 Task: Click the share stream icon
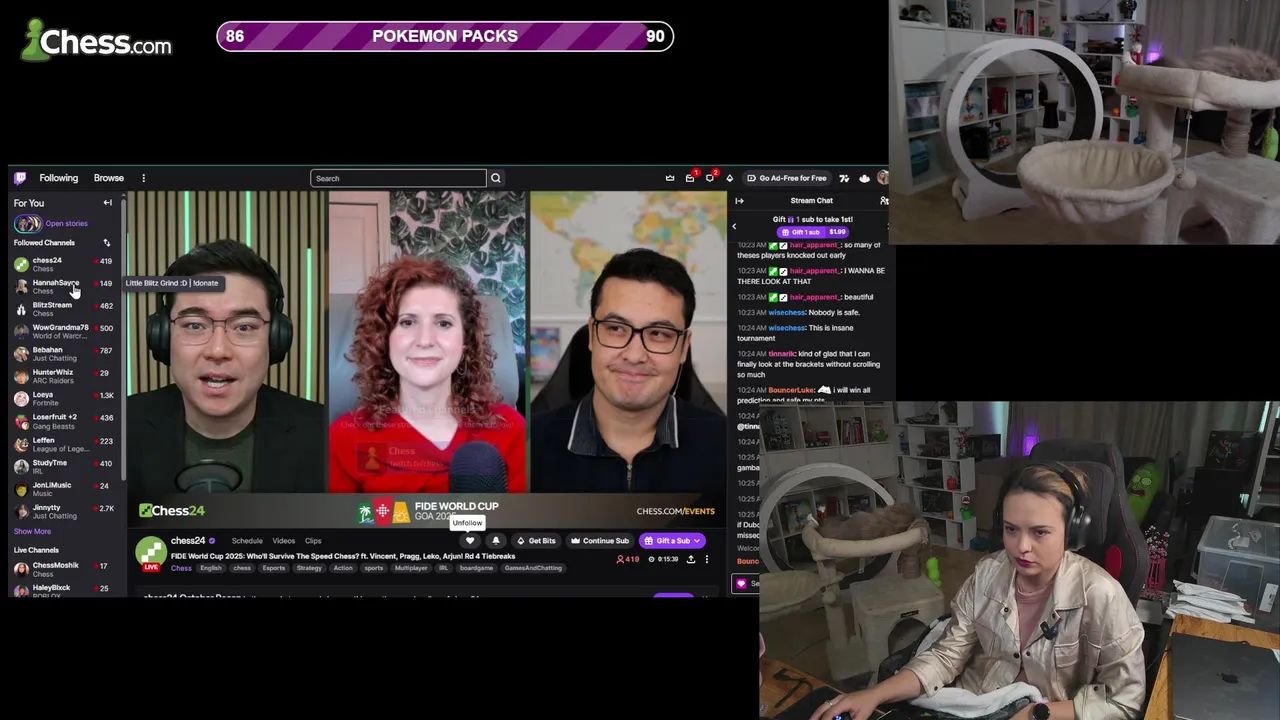pos(690,559)
